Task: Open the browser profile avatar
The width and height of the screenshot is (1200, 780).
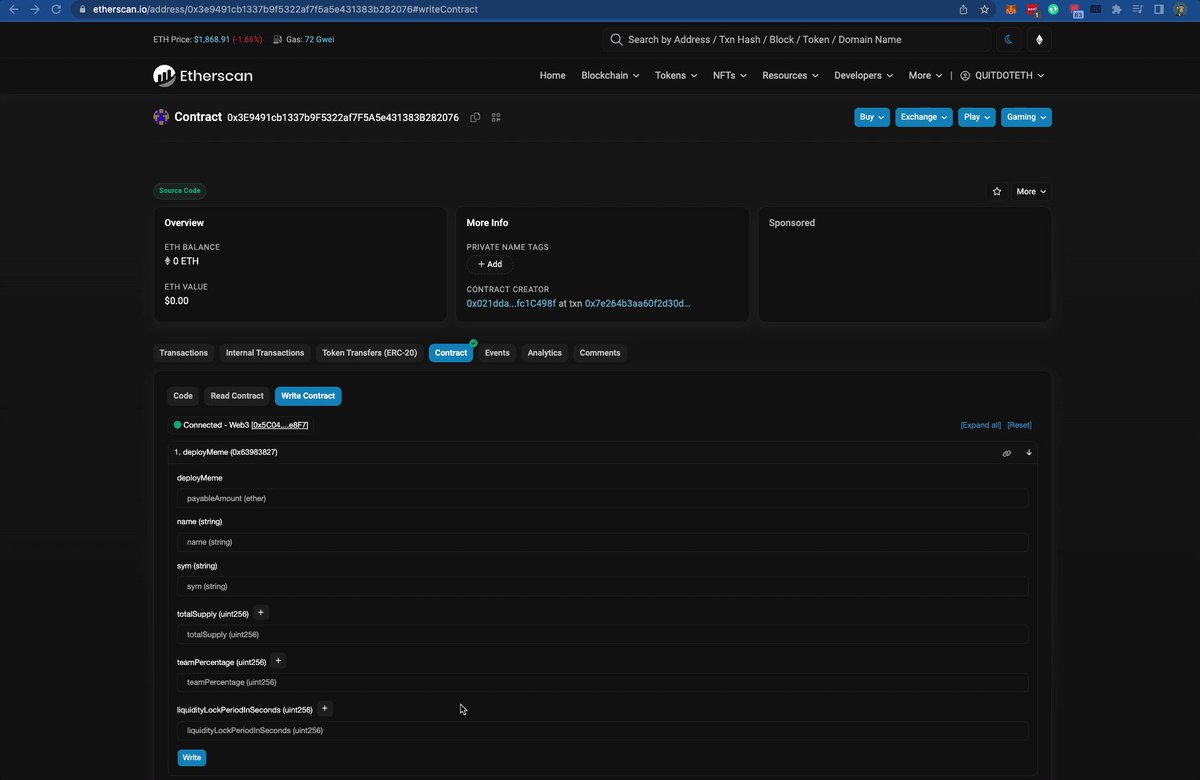Action: pyautogui.click(x=1181, y=9)
